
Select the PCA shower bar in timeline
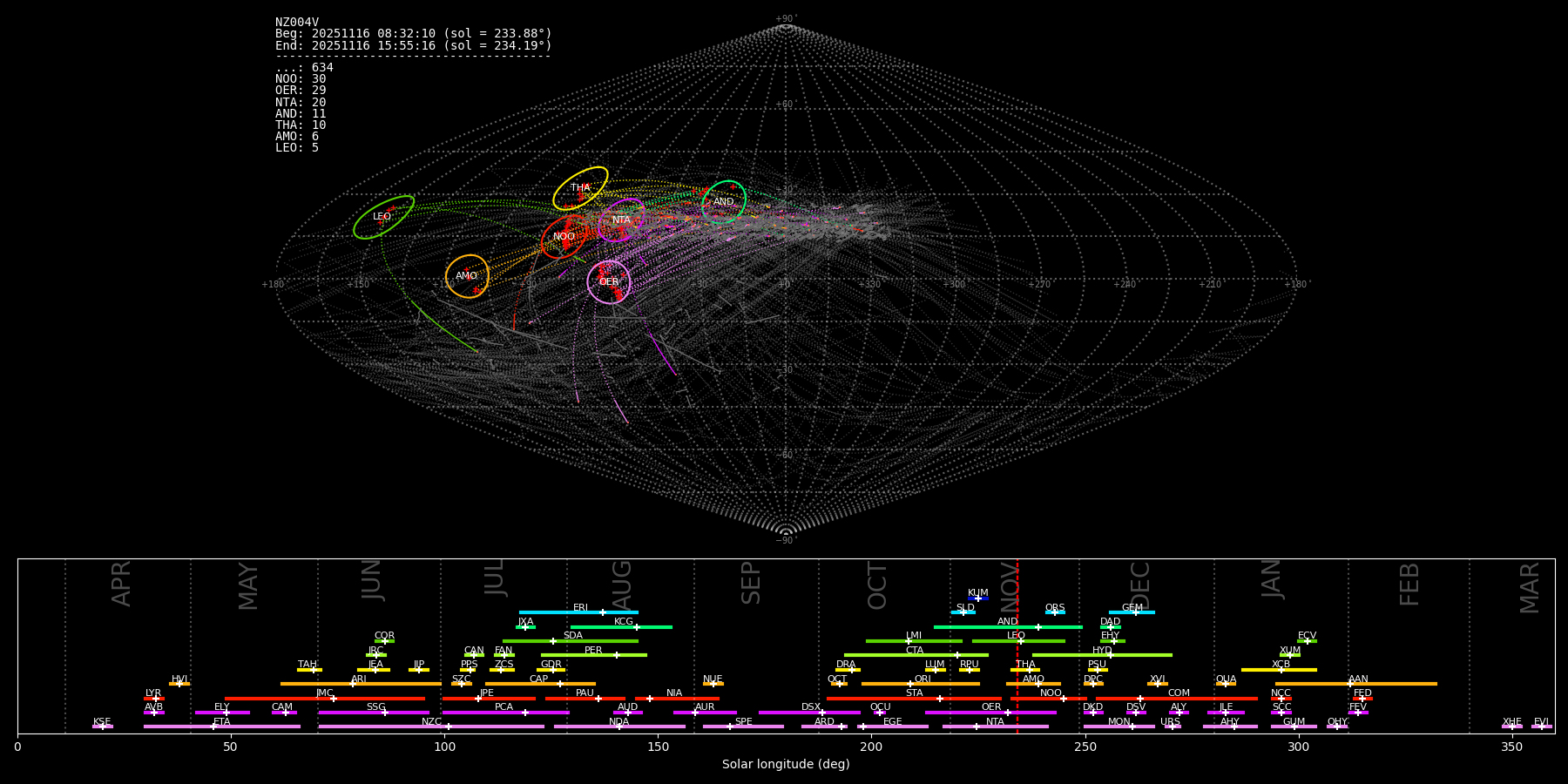(505, 713)
